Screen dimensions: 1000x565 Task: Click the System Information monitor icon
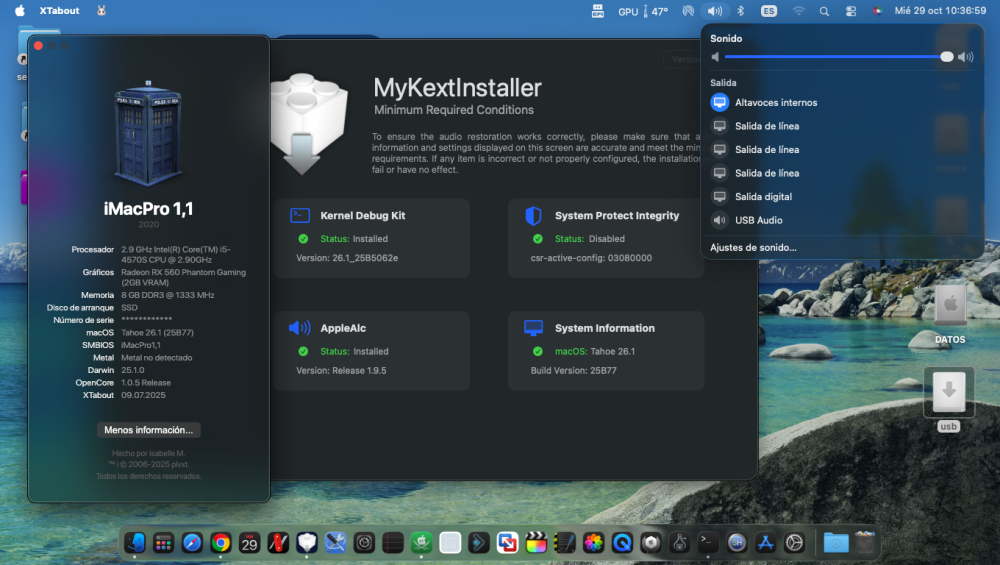(x=533, y=328)
